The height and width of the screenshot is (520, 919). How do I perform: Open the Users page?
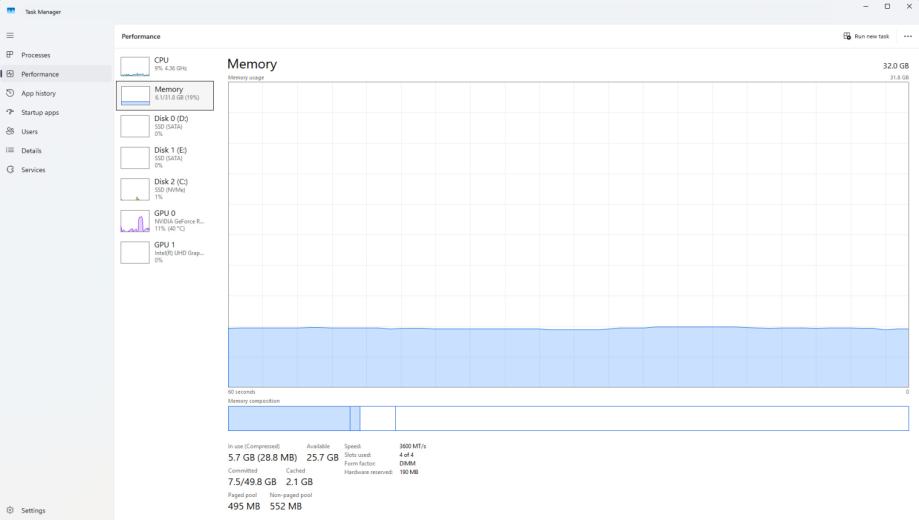tap(29, 132)
